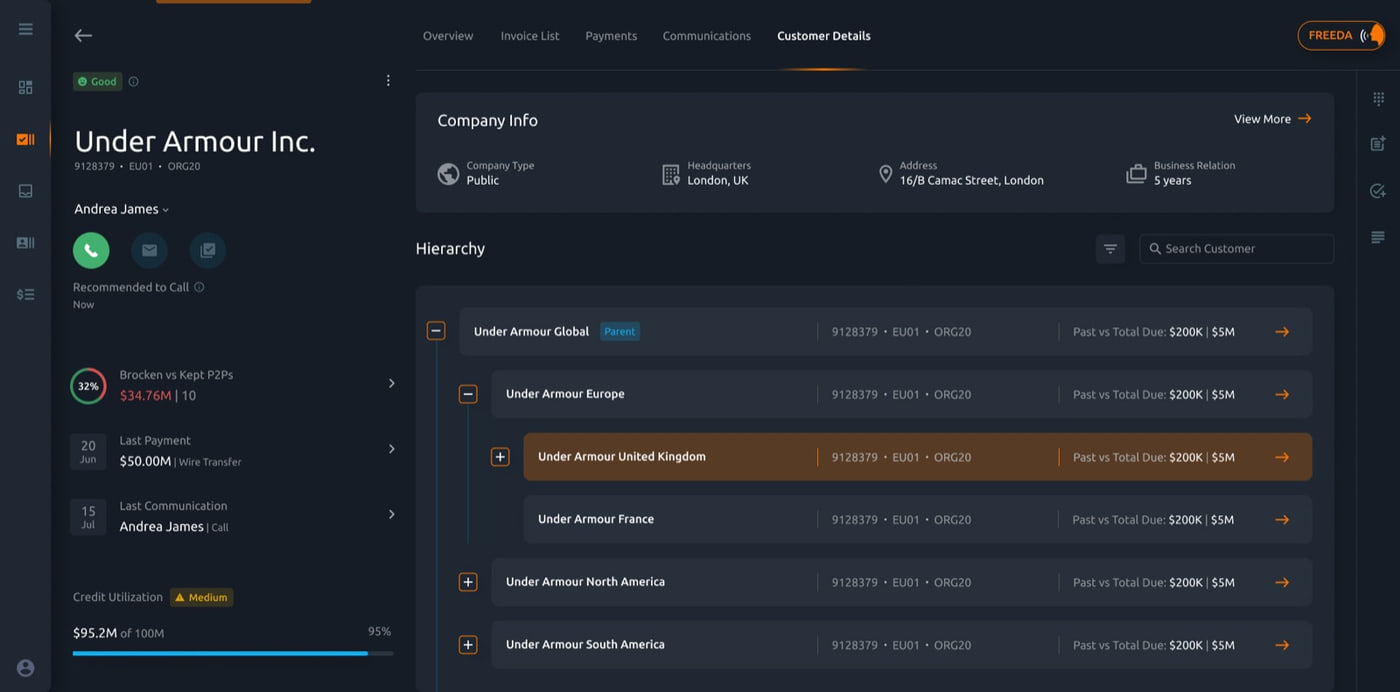This screenshot has height=692, width=1400.
Task: Click the $50.00M last payment amount
Action: 145,461
